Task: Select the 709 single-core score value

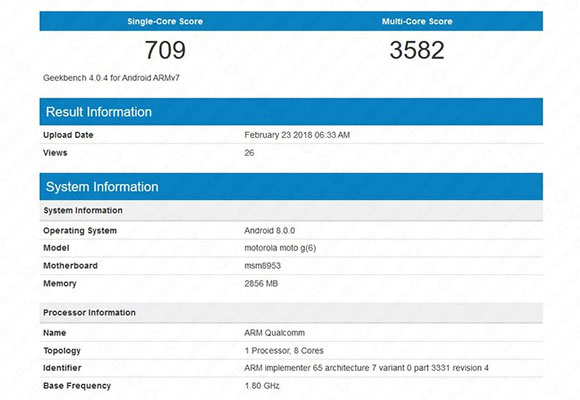Action: pyautogui.click(x=165, y=50)
